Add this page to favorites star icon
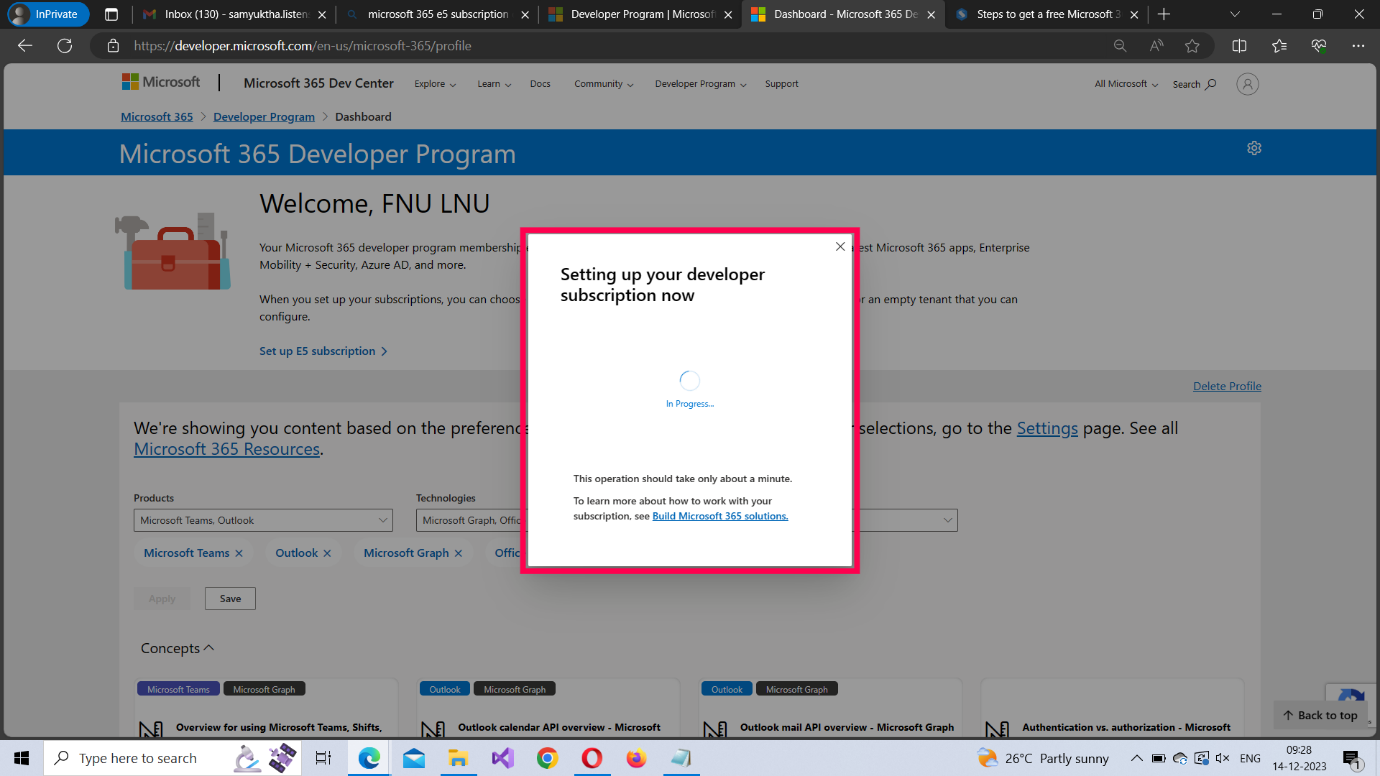Viewport: 1380px width, 776px height. [1192, 46]
